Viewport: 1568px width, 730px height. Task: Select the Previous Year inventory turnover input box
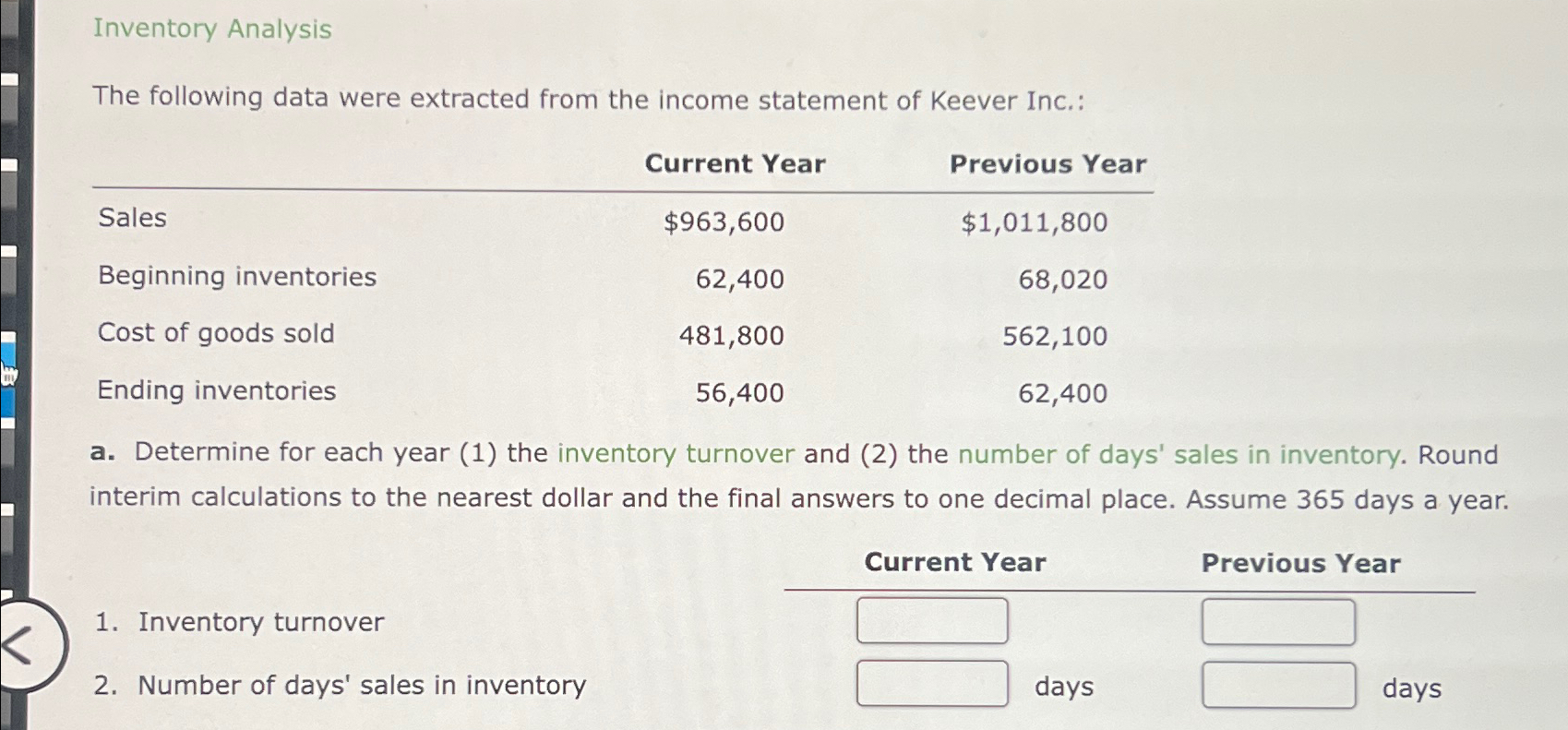click(x=1278, y=620)
